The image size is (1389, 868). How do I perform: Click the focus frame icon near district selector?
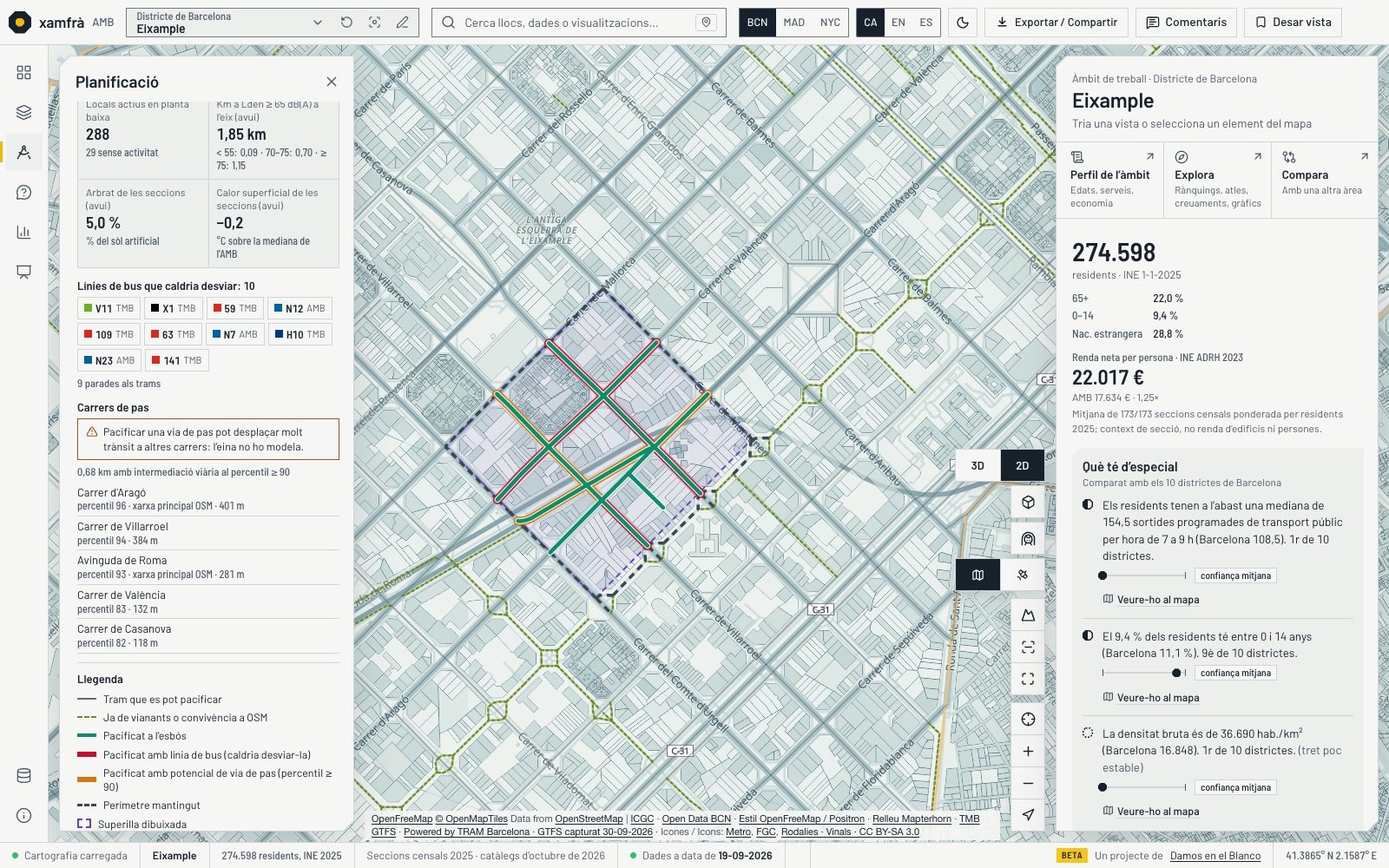374,23
